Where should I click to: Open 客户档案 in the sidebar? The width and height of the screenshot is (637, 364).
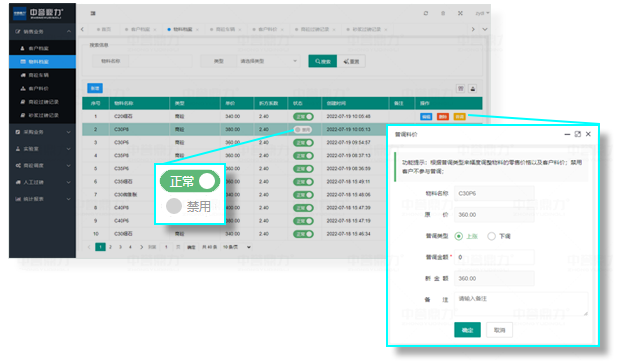[x=42, y=48]
